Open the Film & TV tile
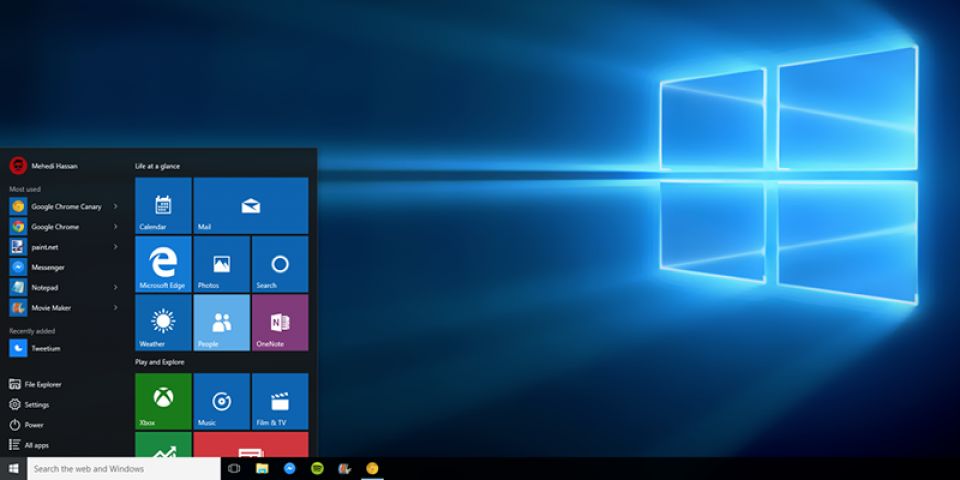The height and width of the screenshot is (480, 960). click(280, 401)
